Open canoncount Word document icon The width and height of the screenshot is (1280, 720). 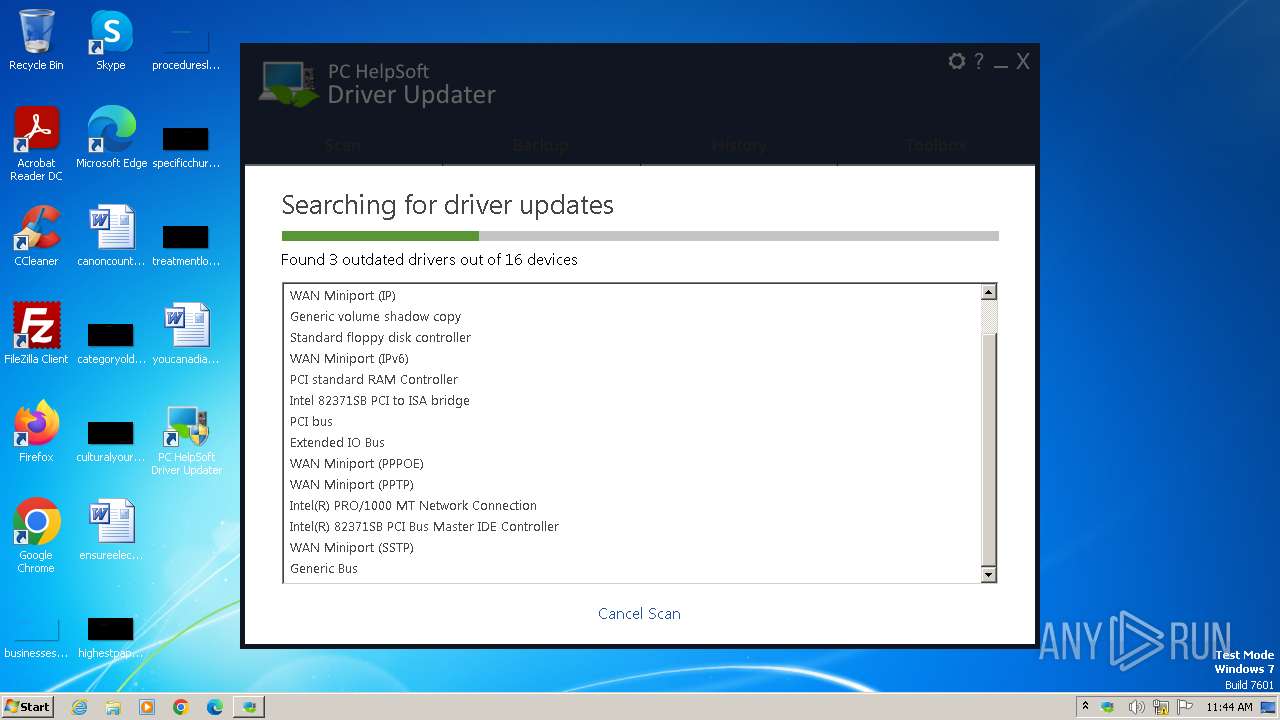(111, 236)
